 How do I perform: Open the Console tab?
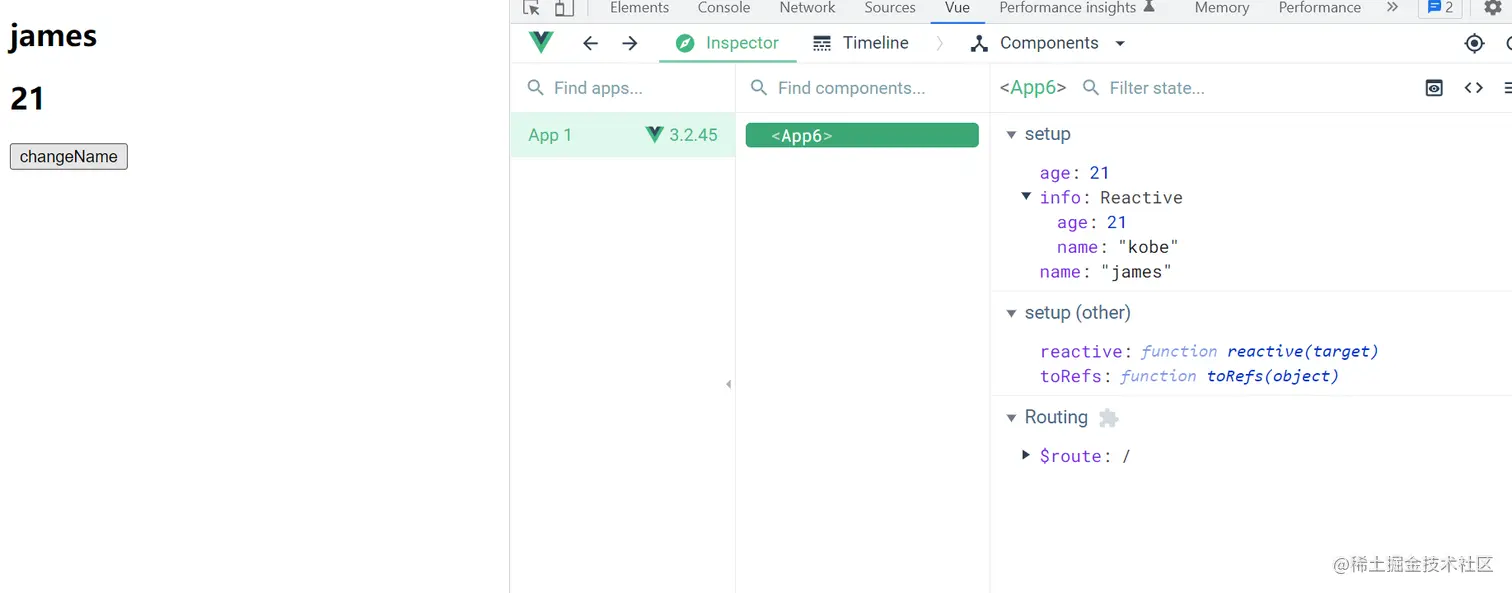(x=724, y=8)
